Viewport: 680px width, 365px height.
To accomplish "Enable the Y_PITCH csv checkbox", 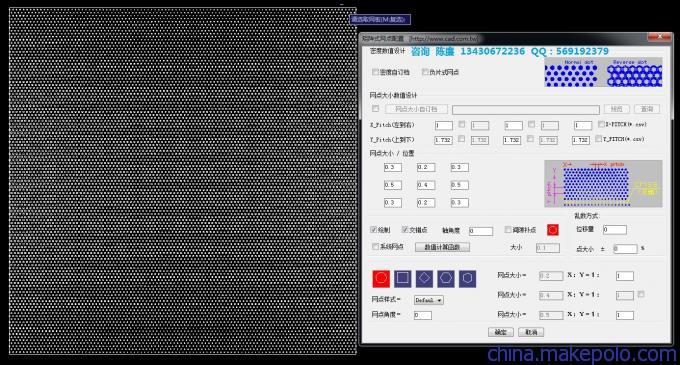I will pyautogui.click(x=598, y=139).
